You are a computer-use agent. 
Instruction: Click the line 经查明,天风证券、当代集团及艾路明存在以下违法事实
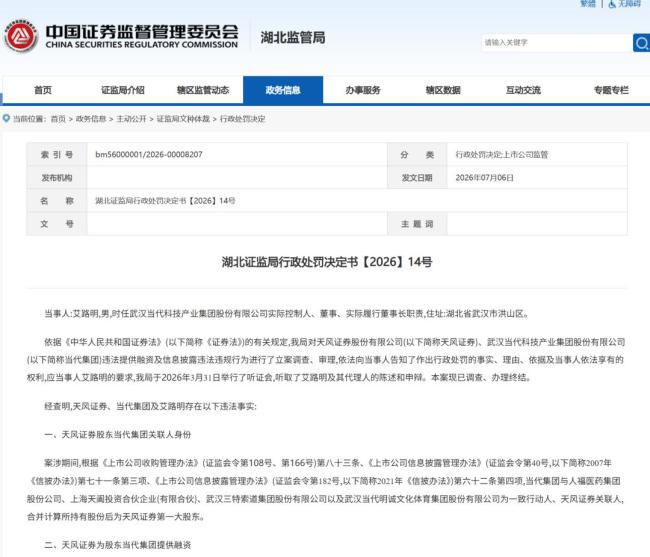[x=150, y=406]
